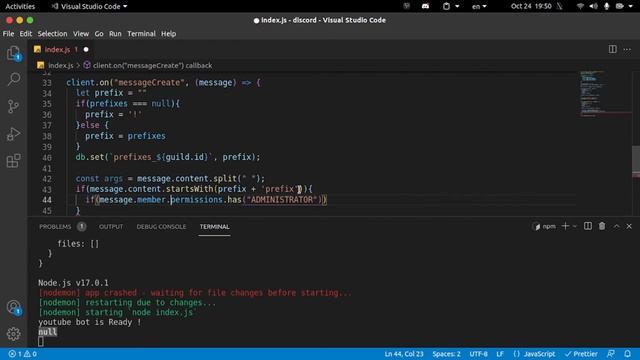Click Spaces: 2 indentation setting
This screenshot has height=360, width=640.
(x=447, y=354)
